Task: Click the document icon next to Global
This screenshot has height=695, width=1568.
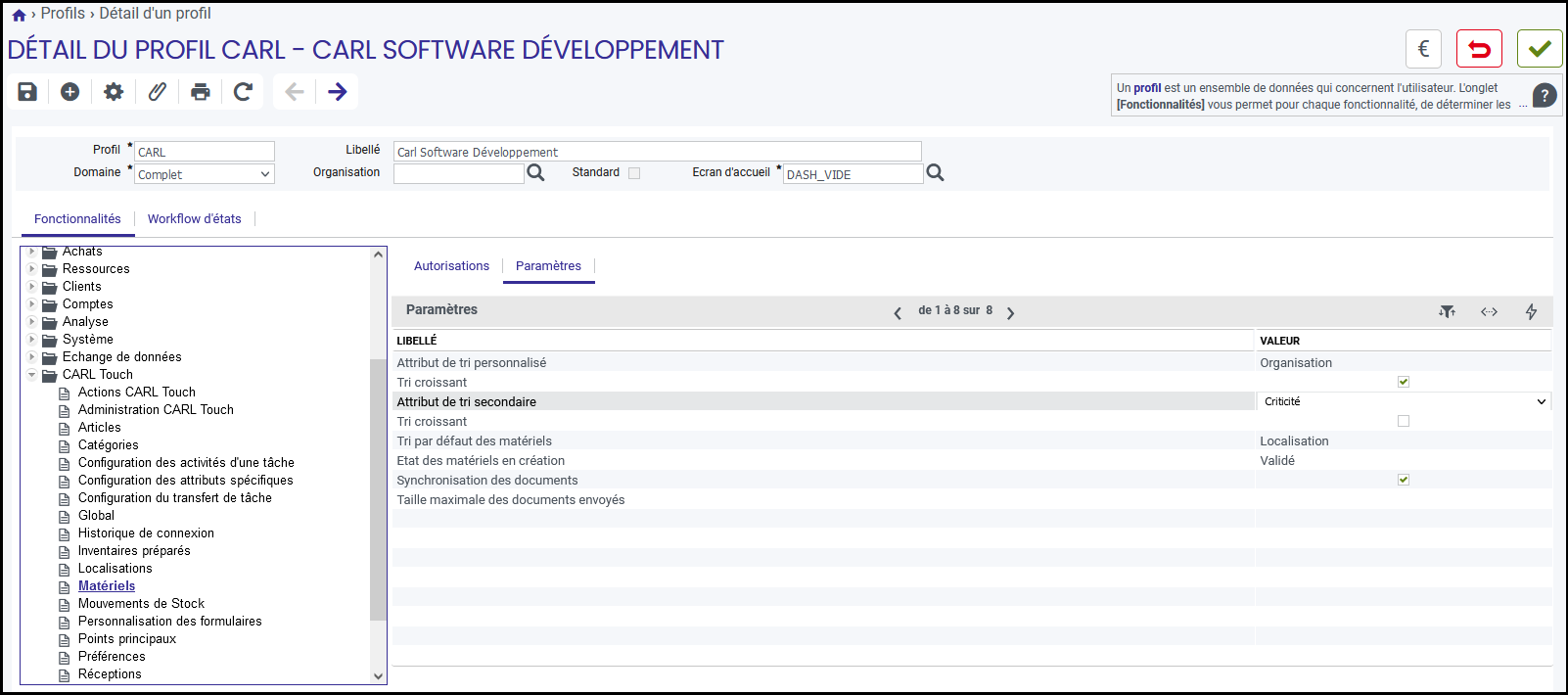Action: (65, 516)
